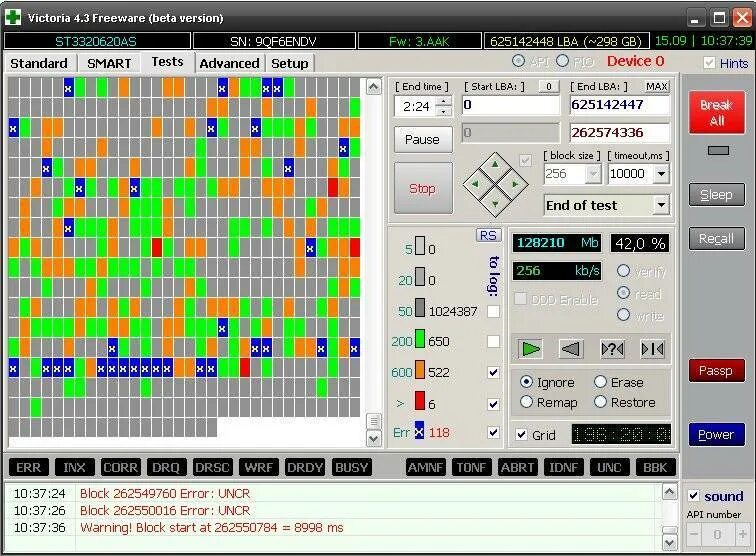Click log pane scroll up arrow
756x556 pixels.
[x=669, y=491]
